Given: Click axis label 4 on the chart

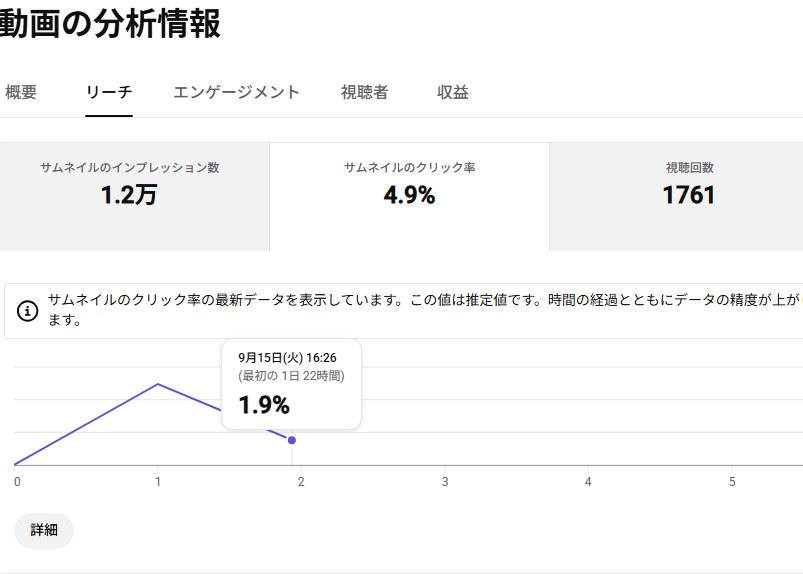Looking at the screenshot, I should point(588,482).
